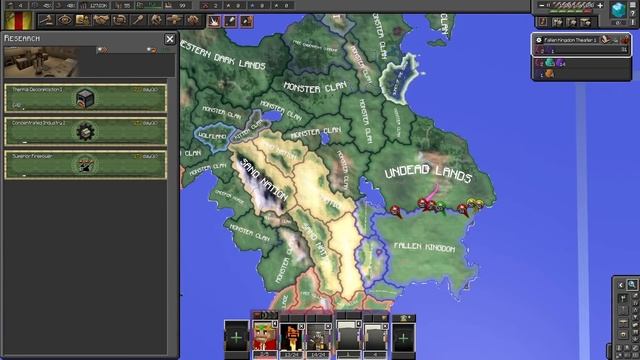Viewport: 640px width, 360px height.
Task: Click fourth icon below the speed bar
Action: 586,22
